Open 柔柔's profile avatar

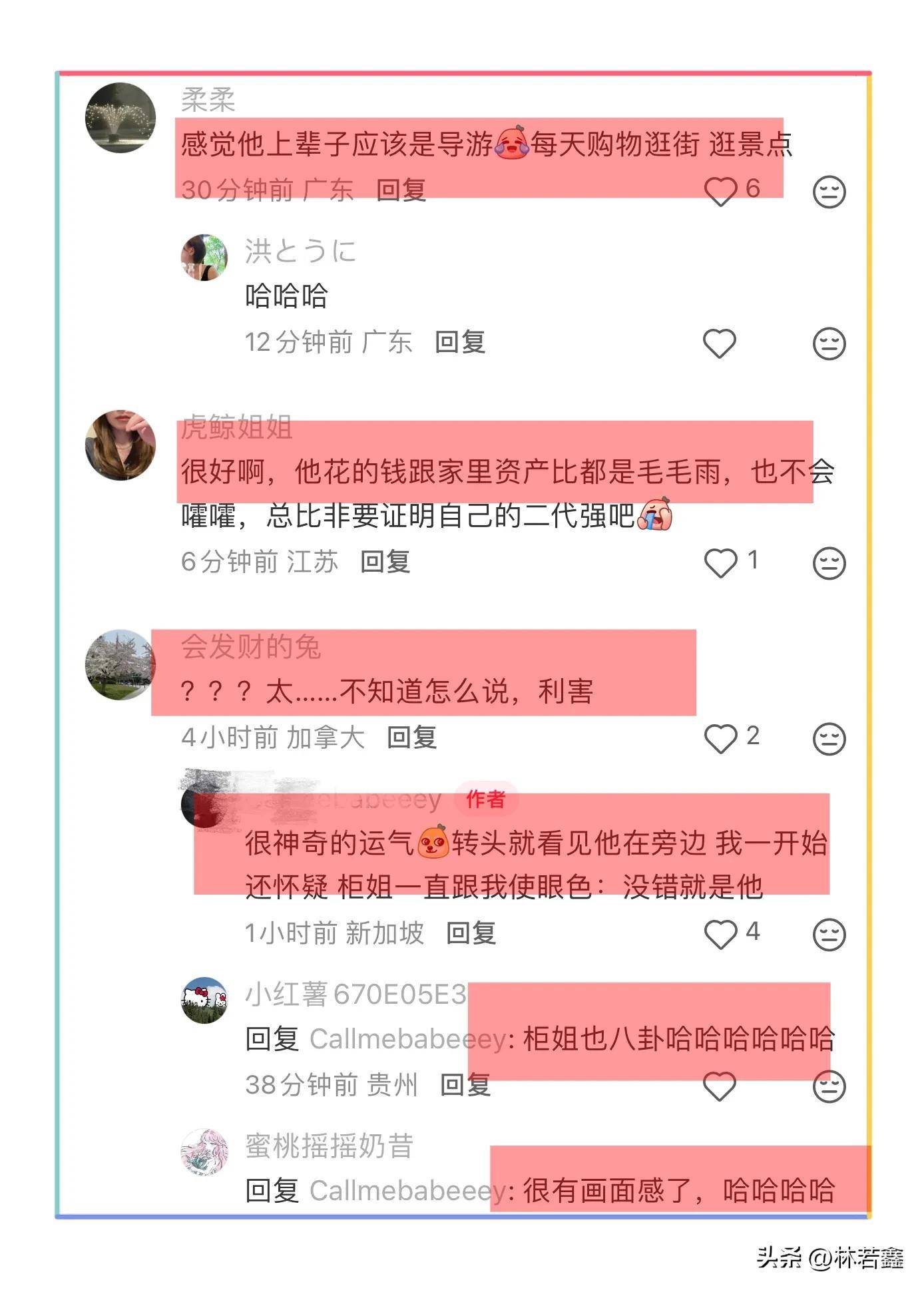[x=120, y=117]
